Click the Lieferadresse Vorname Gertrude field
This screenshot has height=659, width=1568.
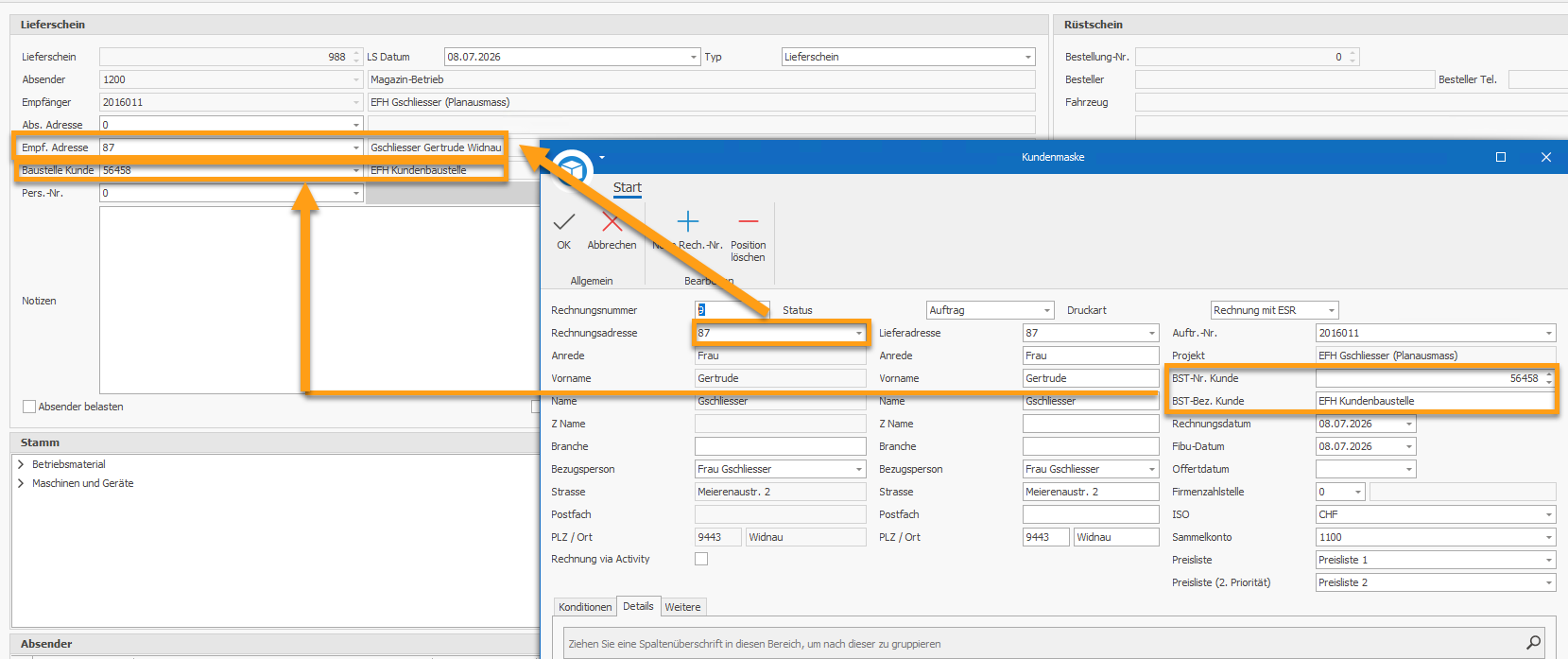(x=1091, y=378)
